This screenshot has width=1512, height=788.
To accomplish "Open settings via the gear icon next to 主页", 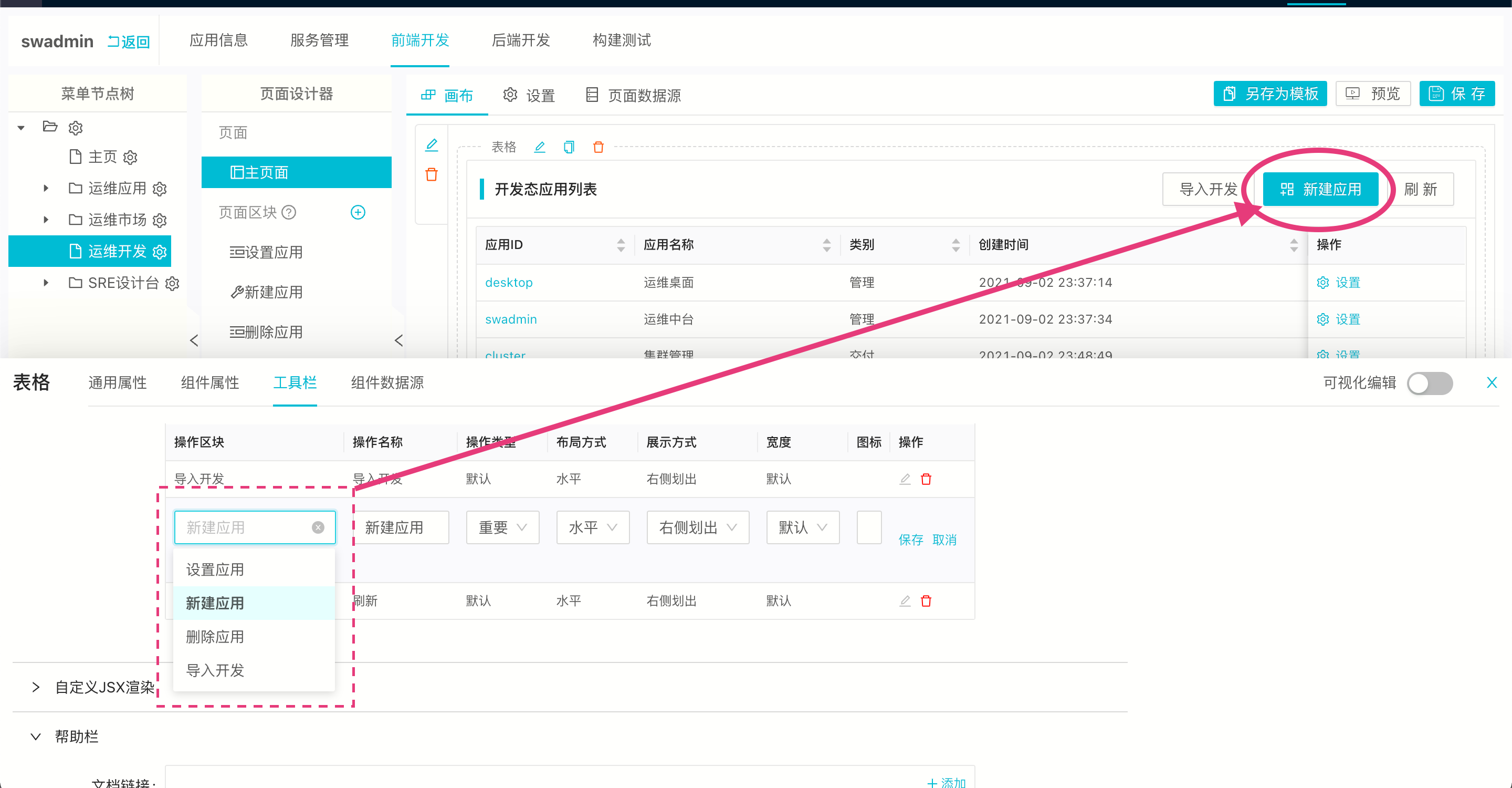I will pos(130,157).
